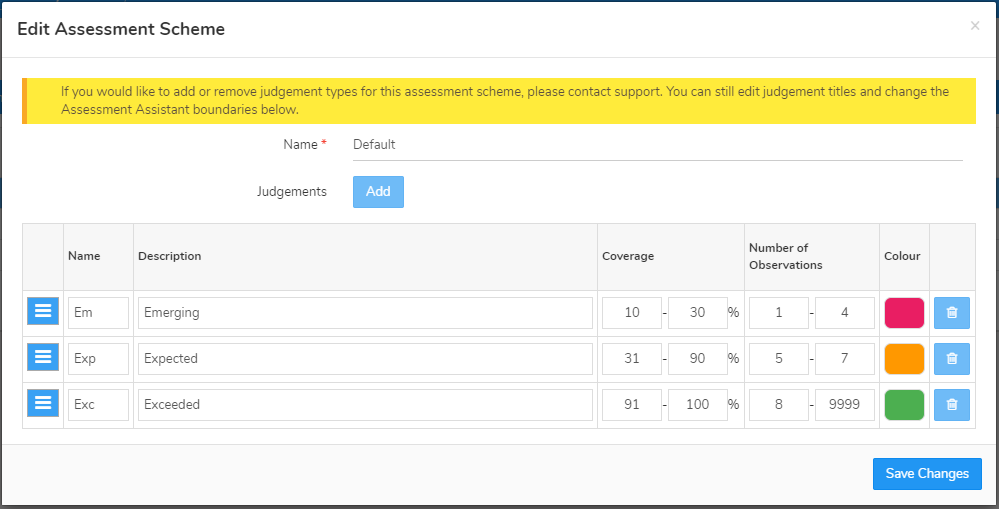999x509 pixels.
Task: Delete the Exceeded judgement with trash icon
Action: (952, 405)
